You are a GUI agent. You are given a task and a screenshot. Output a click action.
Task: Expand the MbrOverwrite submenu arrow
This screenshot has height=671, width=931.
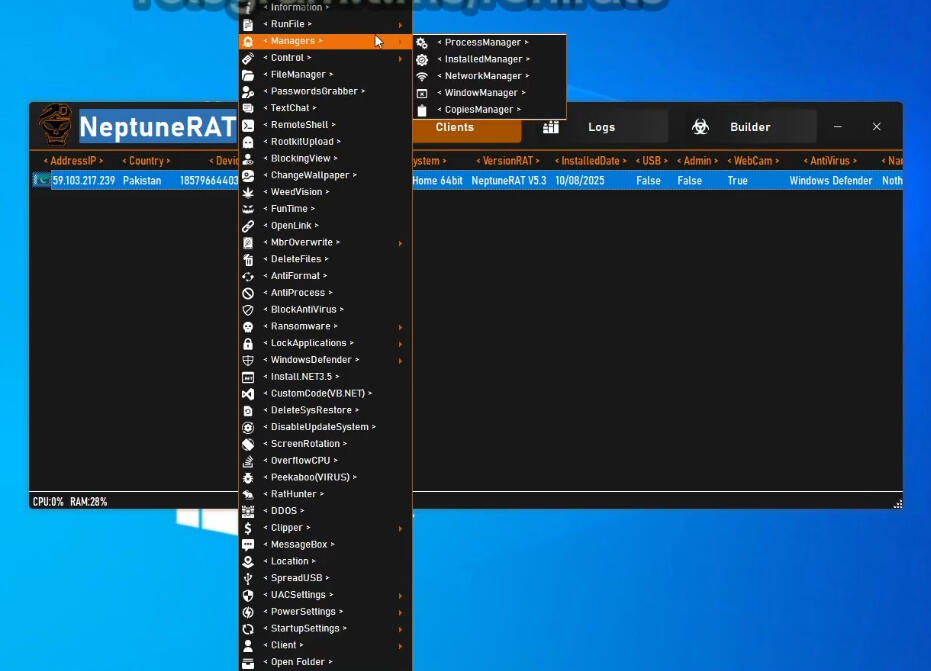pyautogui.click(x=401, y=243)
